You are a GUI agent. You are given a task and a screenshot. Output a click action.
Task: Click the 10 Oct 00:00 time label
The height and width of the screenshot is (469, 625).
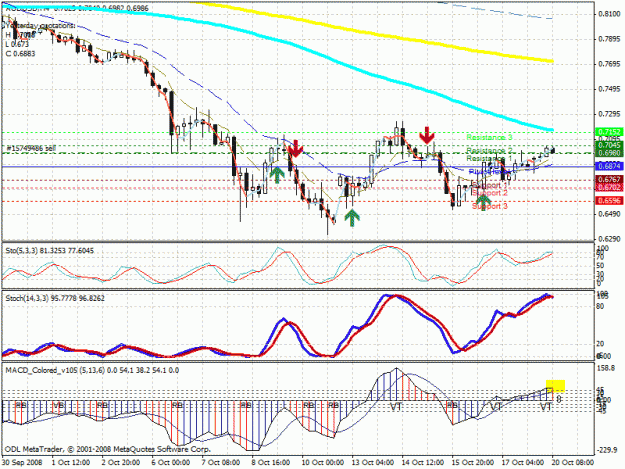point(321,463)
